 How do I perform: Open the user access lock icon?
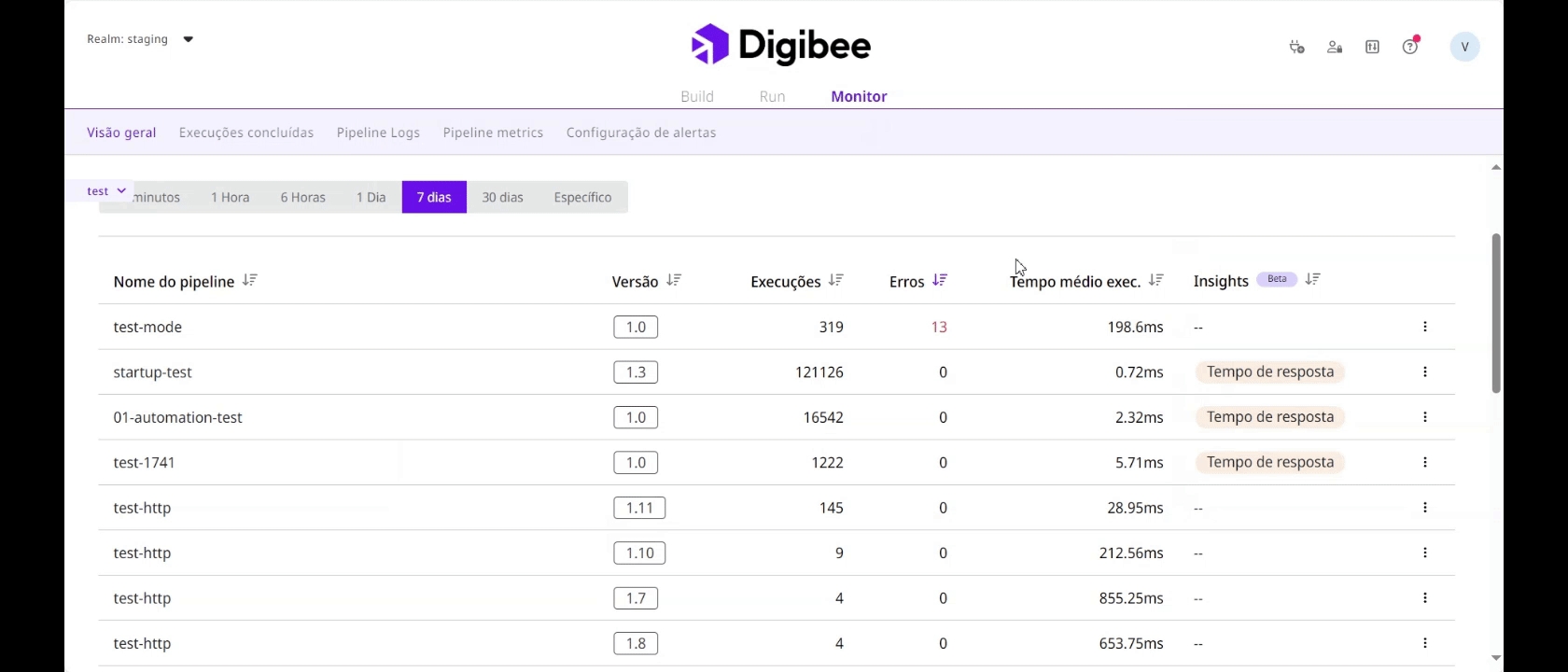(1335, 47)
